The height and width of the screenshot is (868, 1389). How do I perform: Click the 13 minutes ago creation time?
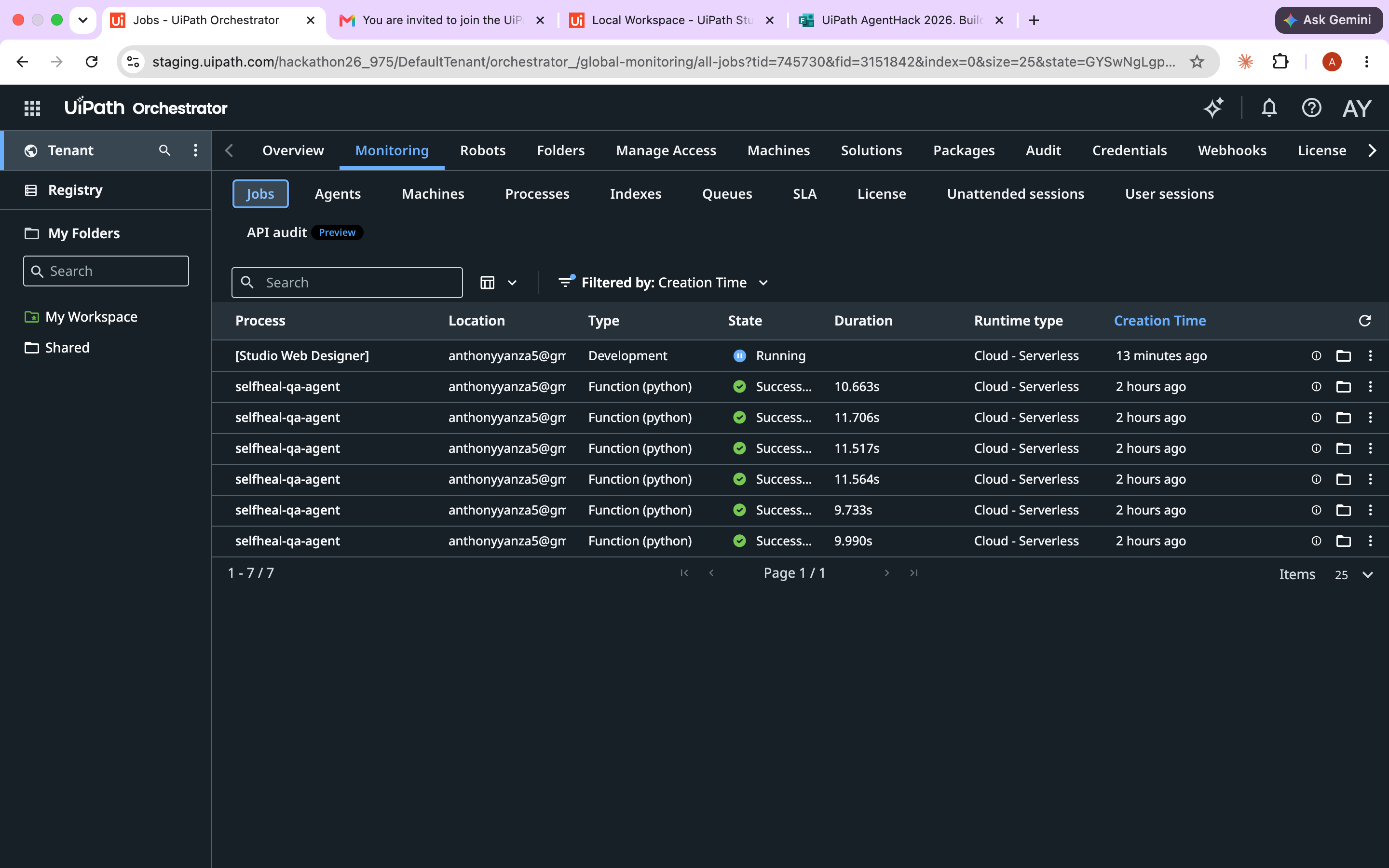click(1161, 356)
